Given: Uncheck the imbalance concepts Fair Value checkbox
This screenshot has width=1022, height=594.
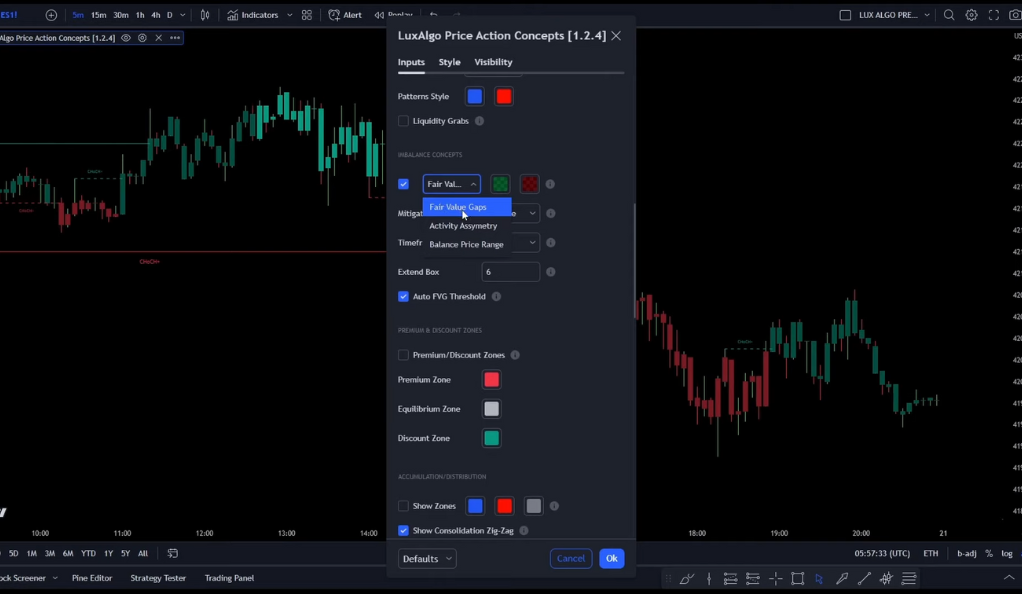Looking at the screenshot, I should pos(403,185).
